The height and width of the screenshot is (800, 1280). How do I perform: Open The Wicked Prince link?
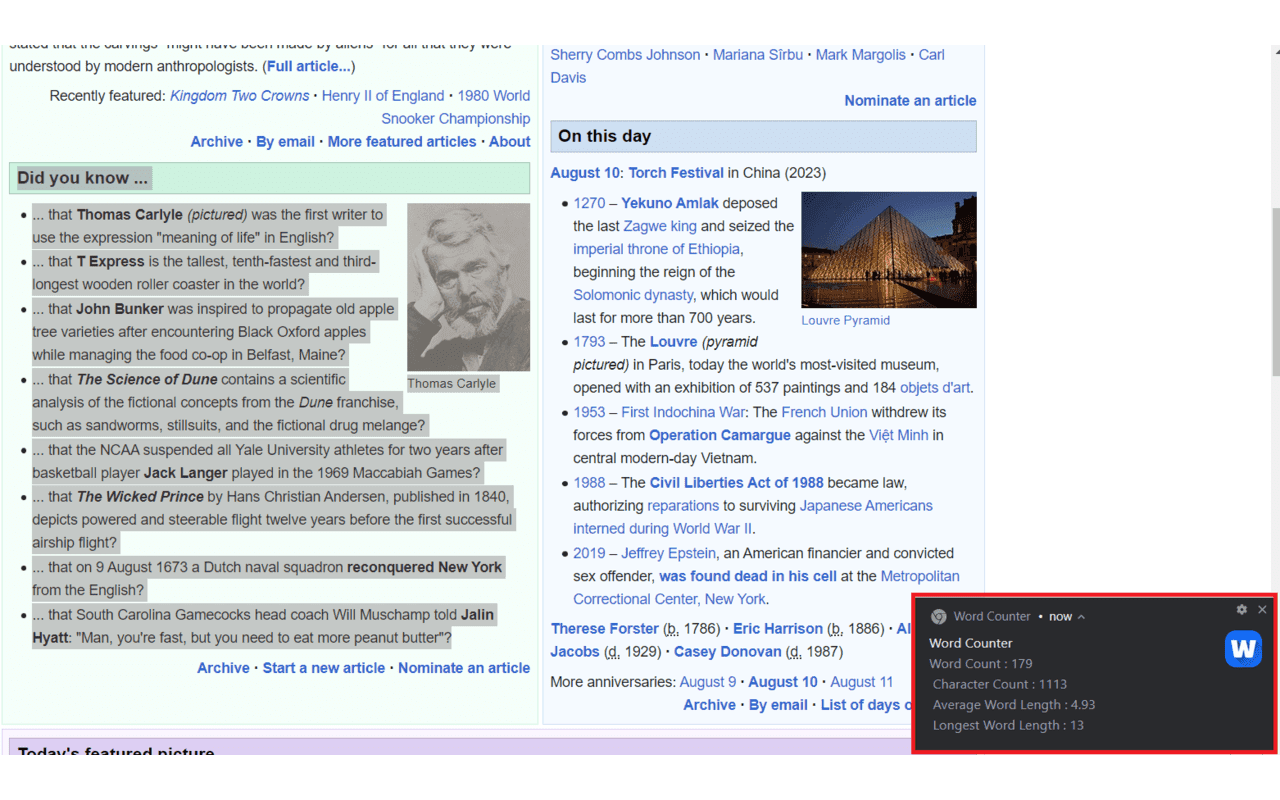coord(140,497)
